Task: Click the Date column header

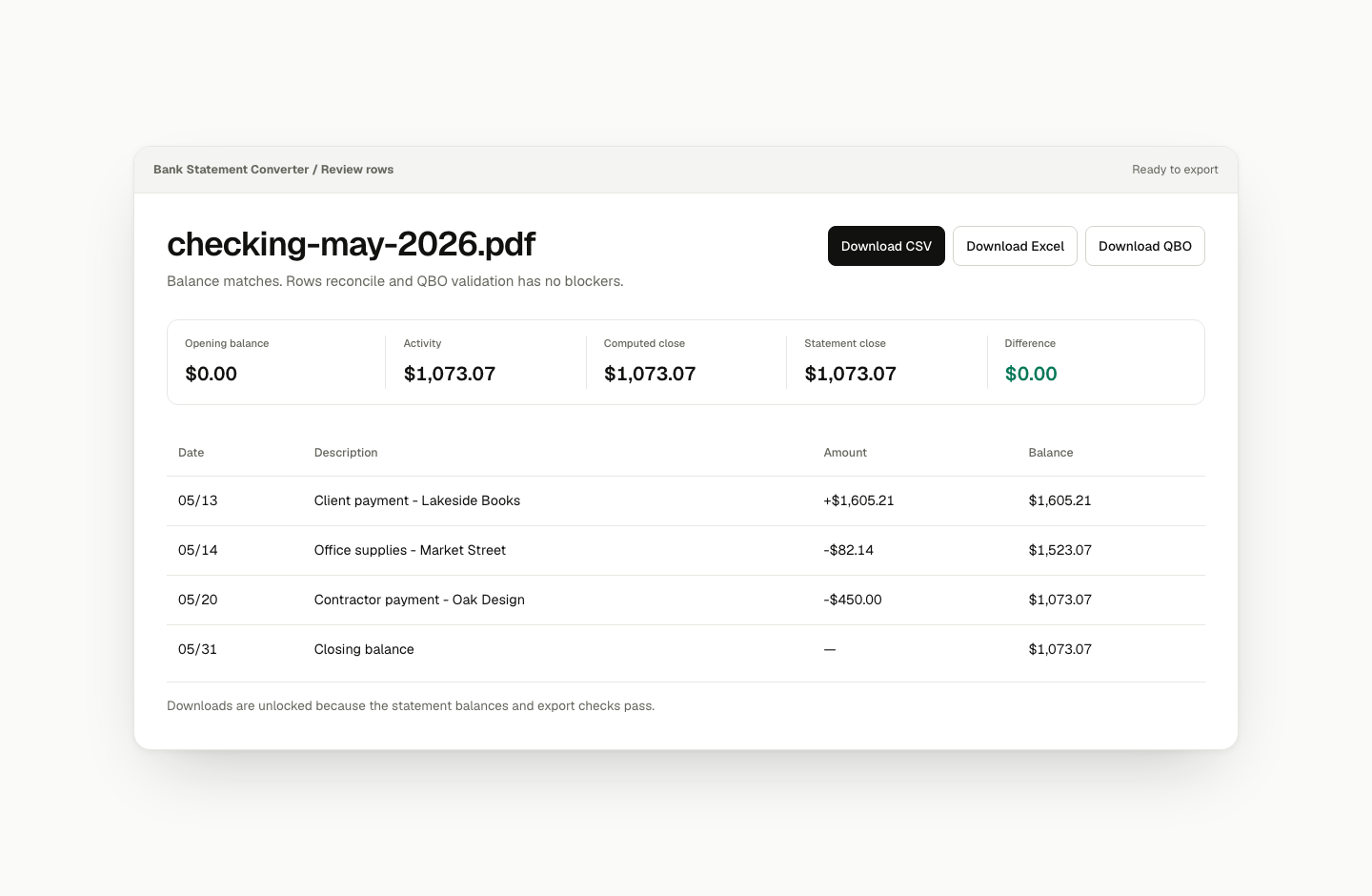Action: pos(191,453)
